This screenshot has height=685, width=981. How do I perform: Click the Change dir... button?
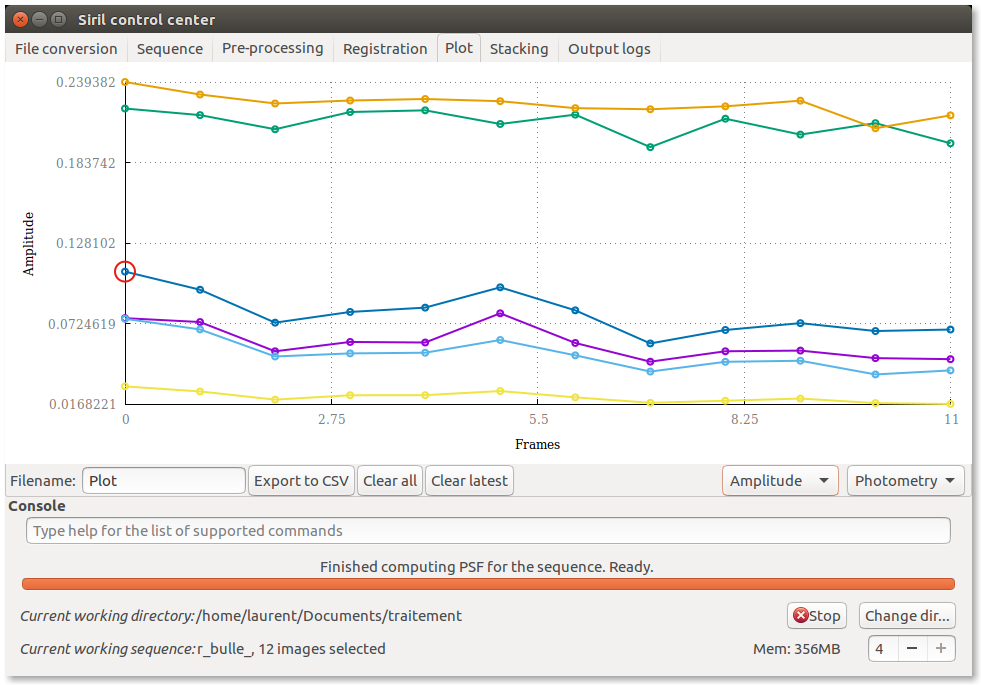tap(907, 616)
